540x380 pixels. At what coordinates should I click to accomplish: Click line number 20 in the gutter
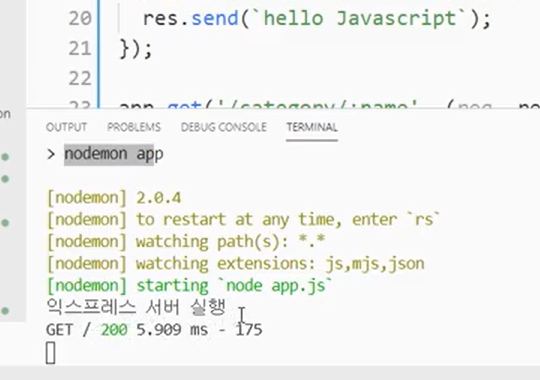pos(80,18)
